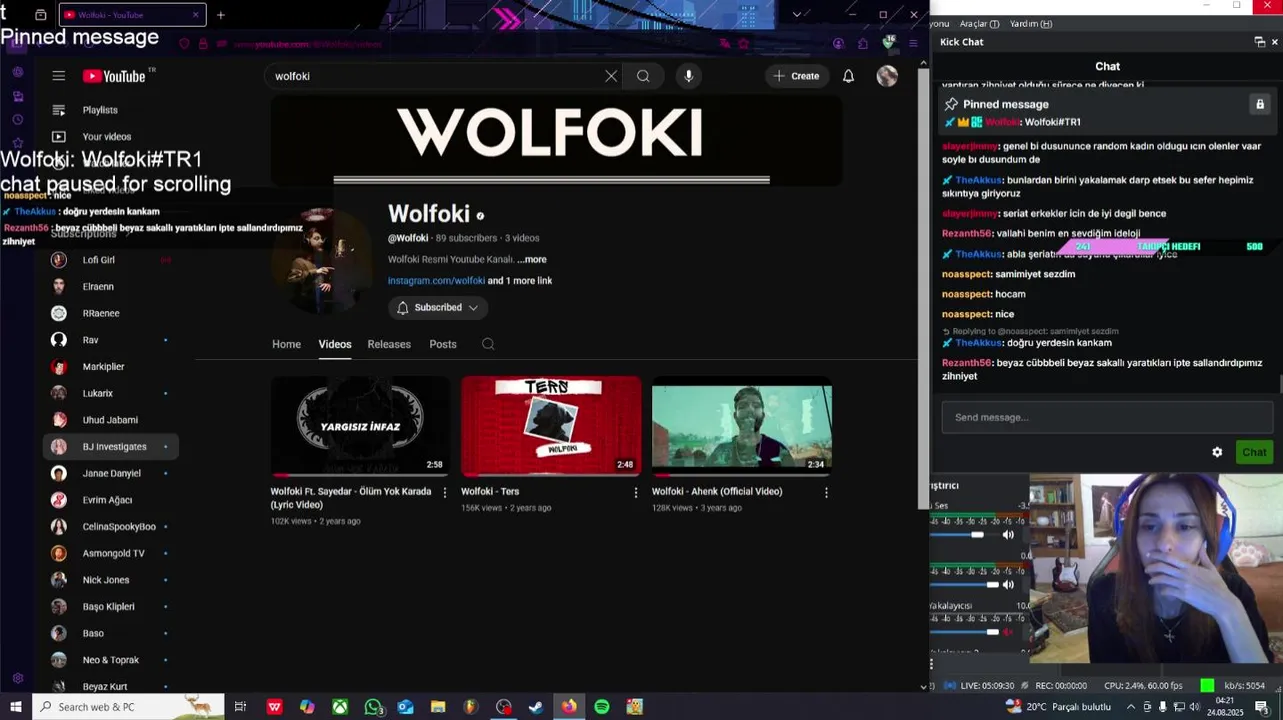Click the Create button
1283x720 pixels.
coord(797,76)
